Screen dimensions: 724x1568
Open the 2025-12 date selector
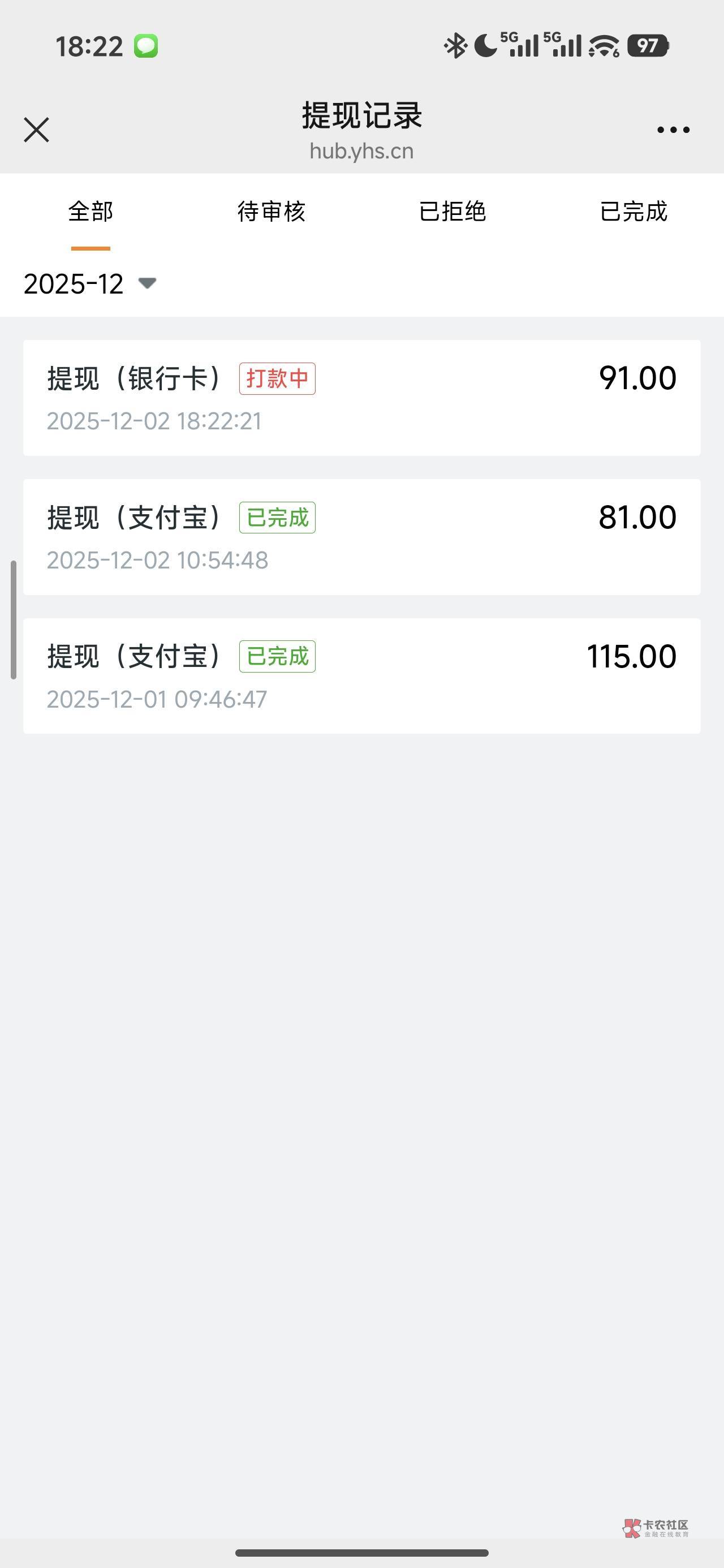(74, 283)
